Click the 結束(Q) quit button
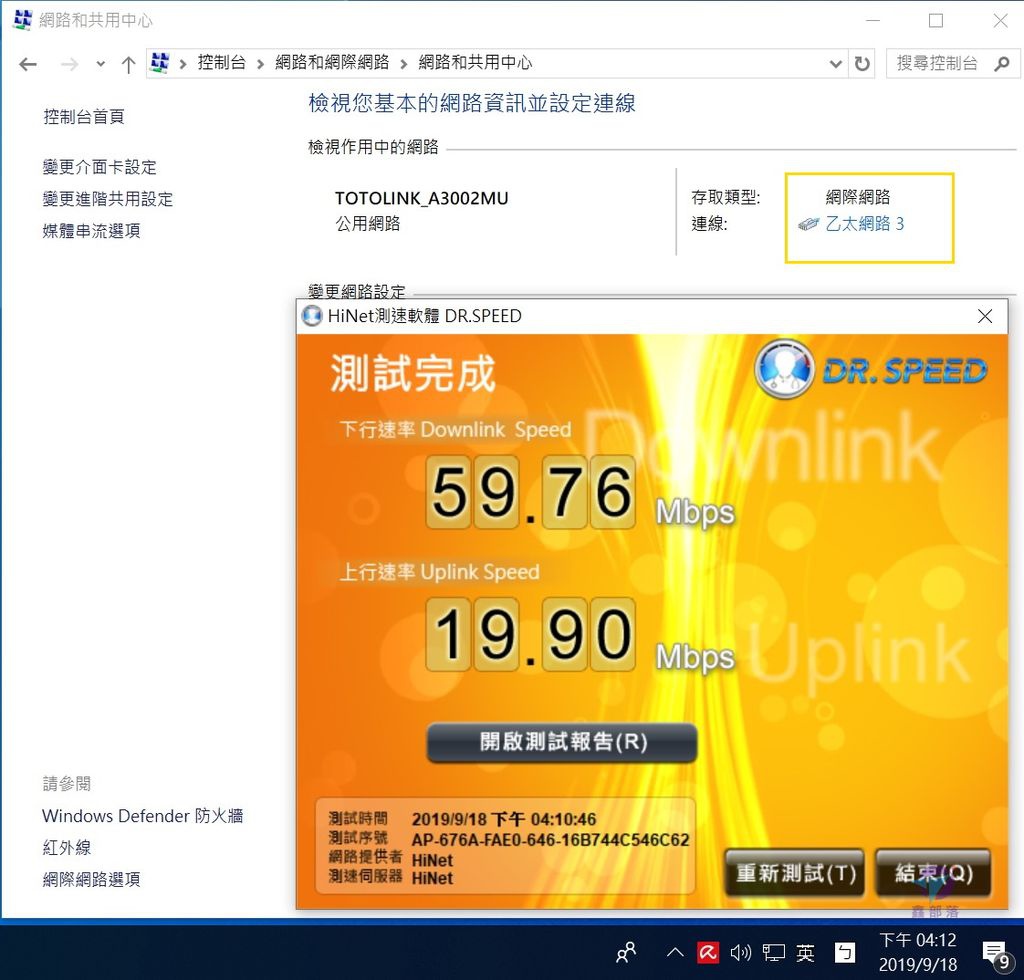Screen dimensions: 1024x980 [934, 872]
